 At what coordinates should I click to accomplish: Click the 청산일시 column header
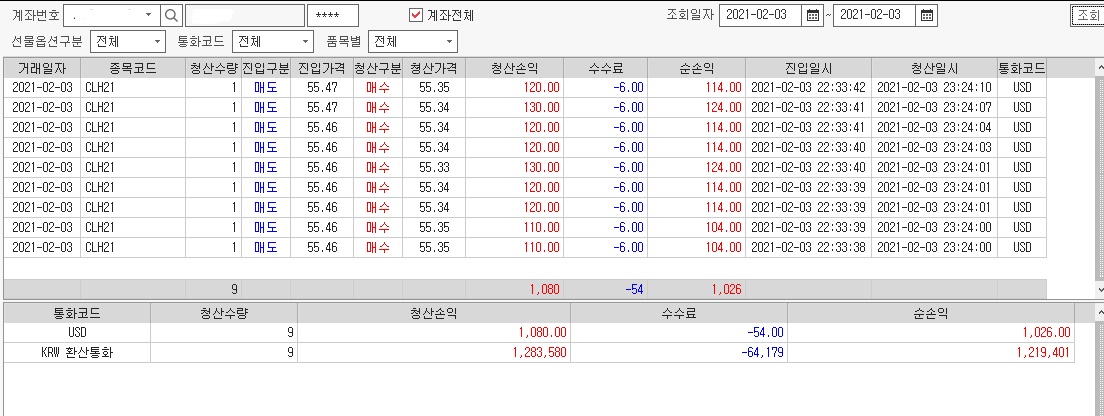pos(934,68)
